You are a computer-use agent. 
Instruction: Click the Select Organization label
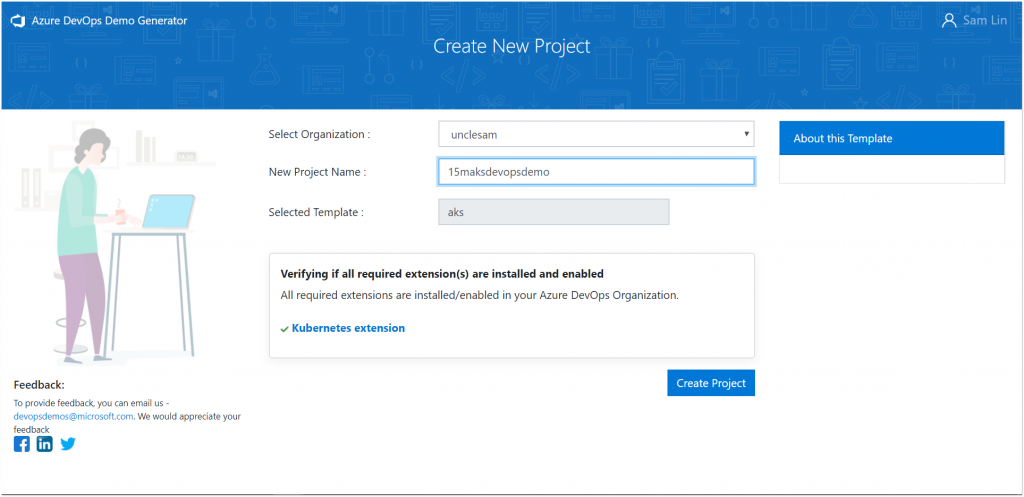pos(319,134)
